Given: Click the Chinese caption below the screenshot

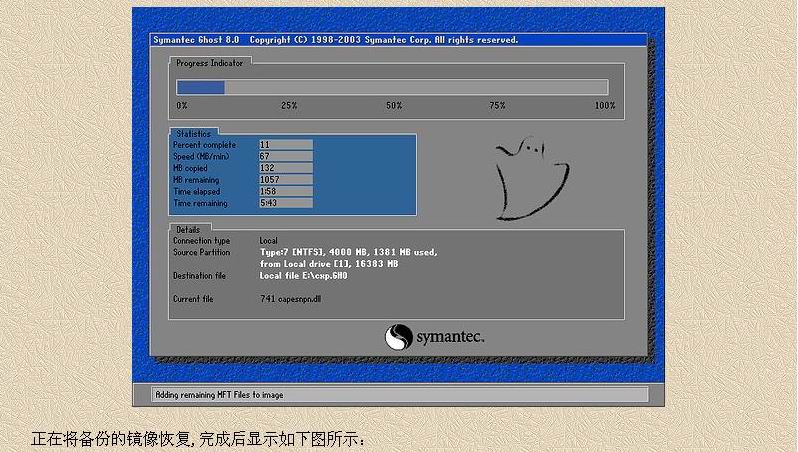Looking at the screenshot, I should [x=197, y=439].
